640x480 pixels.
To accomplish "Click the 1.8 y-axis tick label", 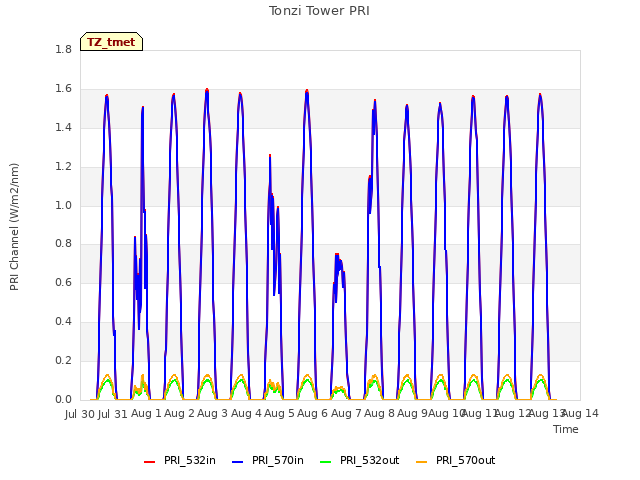I will point(63,49).
